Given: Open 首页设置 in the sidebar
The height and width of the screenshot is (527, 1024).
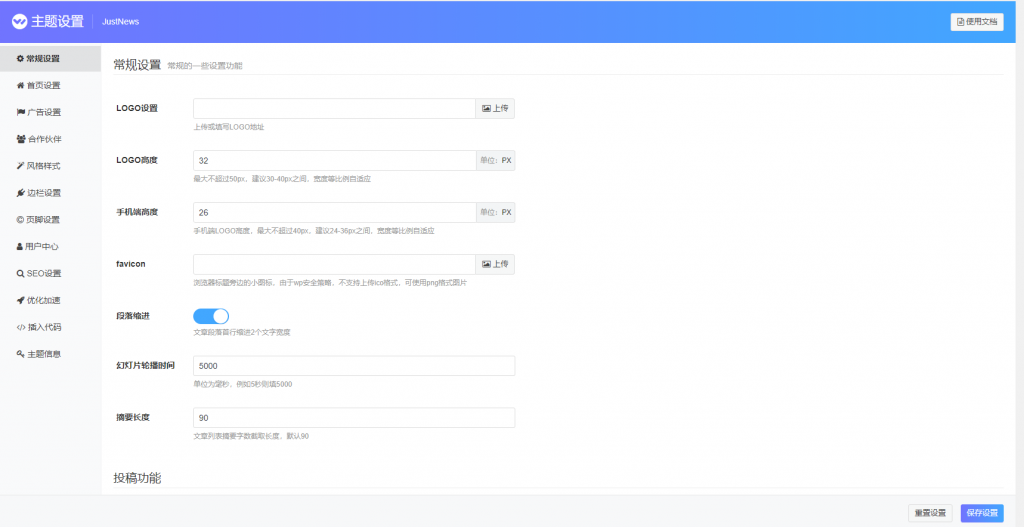Looking at the screenshot, I should [50, 86].
